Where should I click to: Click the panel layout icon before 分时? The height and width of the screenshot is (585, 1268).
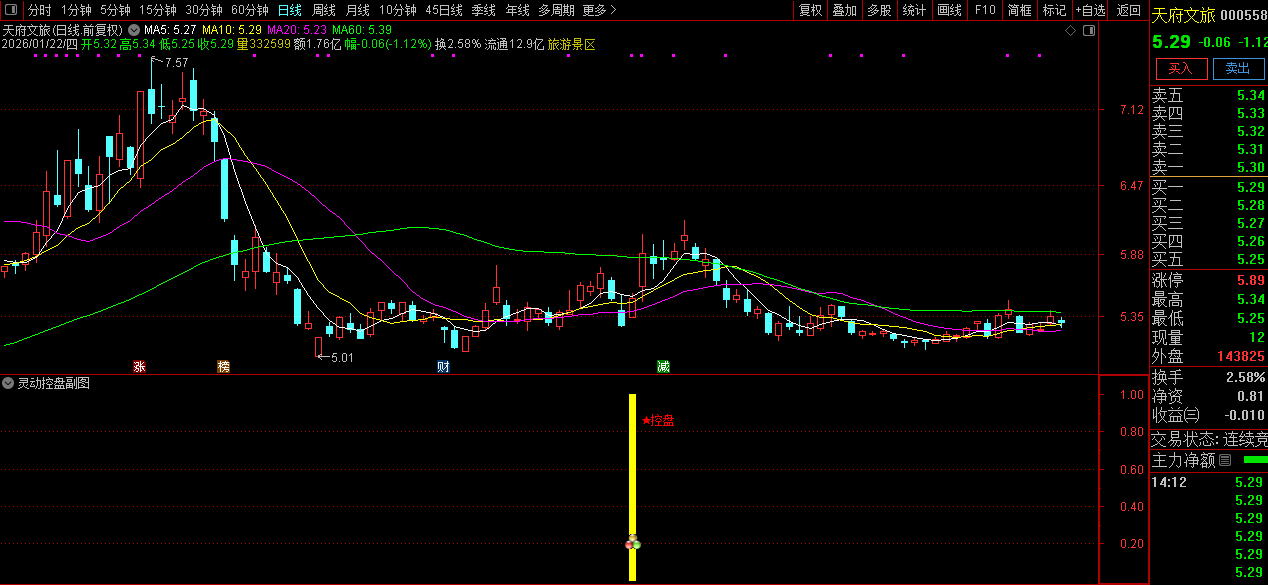coord(12,10)
